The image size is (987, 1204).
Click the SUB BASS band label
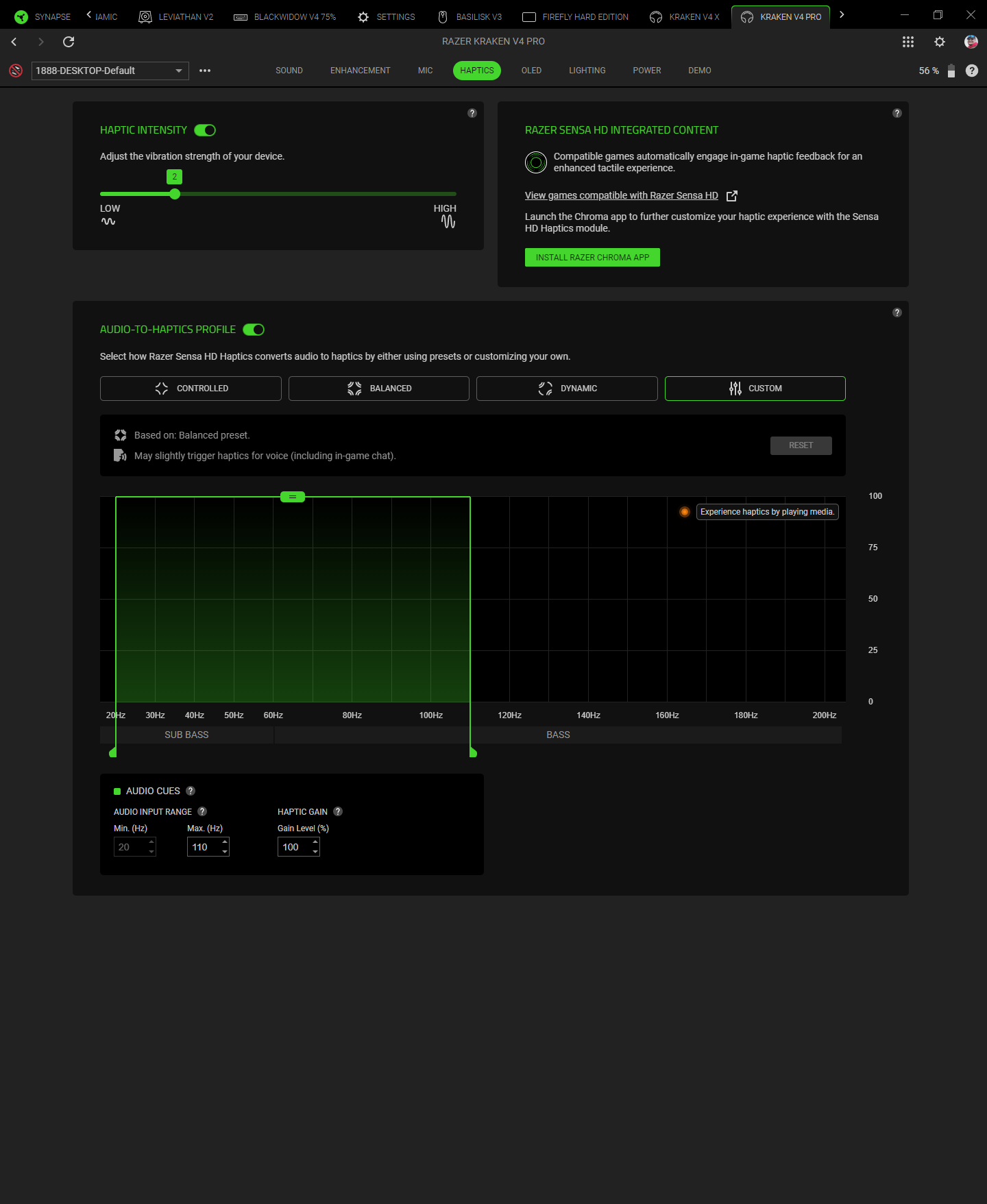[186, 735]
